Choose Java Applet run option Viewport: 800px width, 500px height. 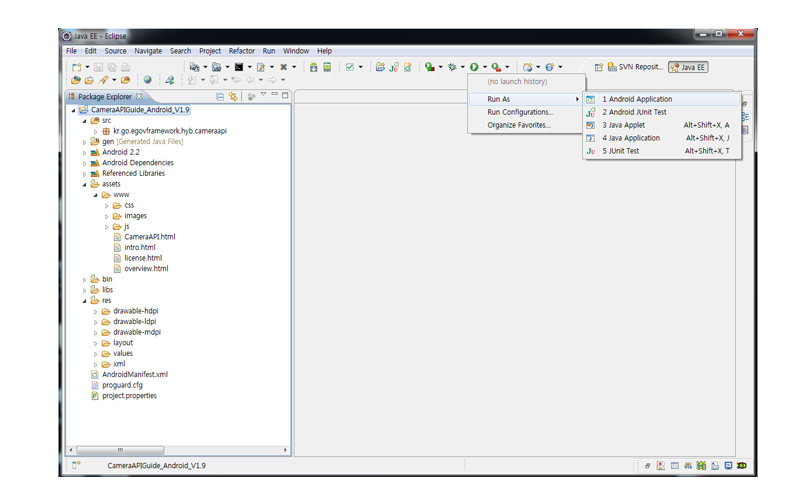click(x=623, y=125)
